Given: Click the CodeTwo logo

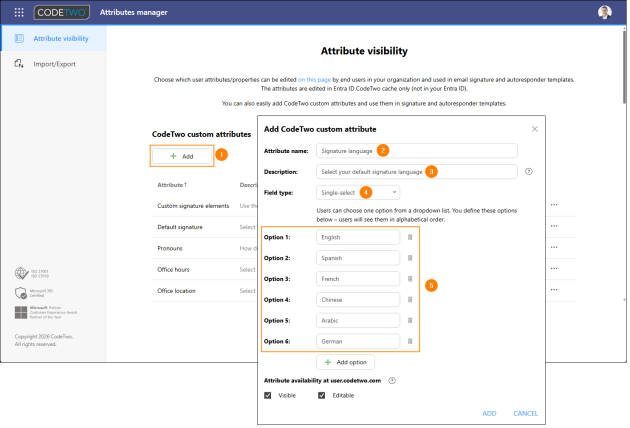Looking at the screenshot, I should (61, 12).
